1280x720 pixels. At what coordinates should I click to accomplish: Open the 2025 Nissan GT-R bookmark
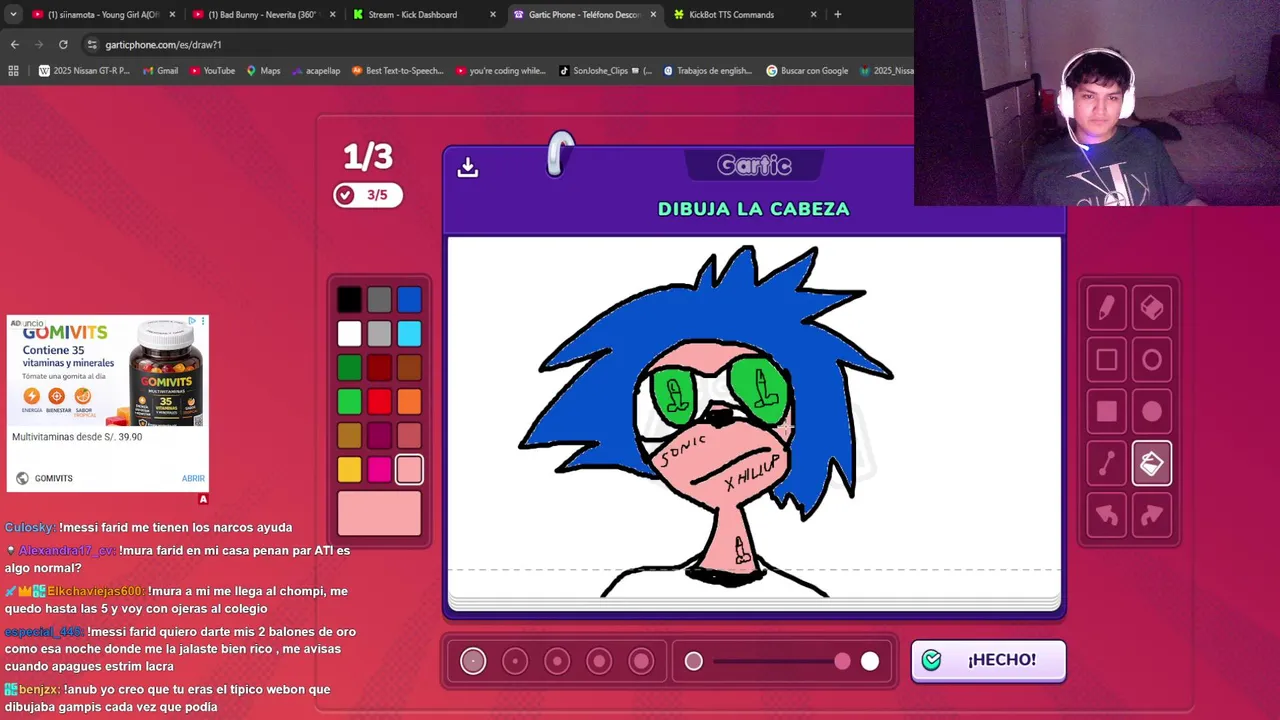[x=84, y=71]
